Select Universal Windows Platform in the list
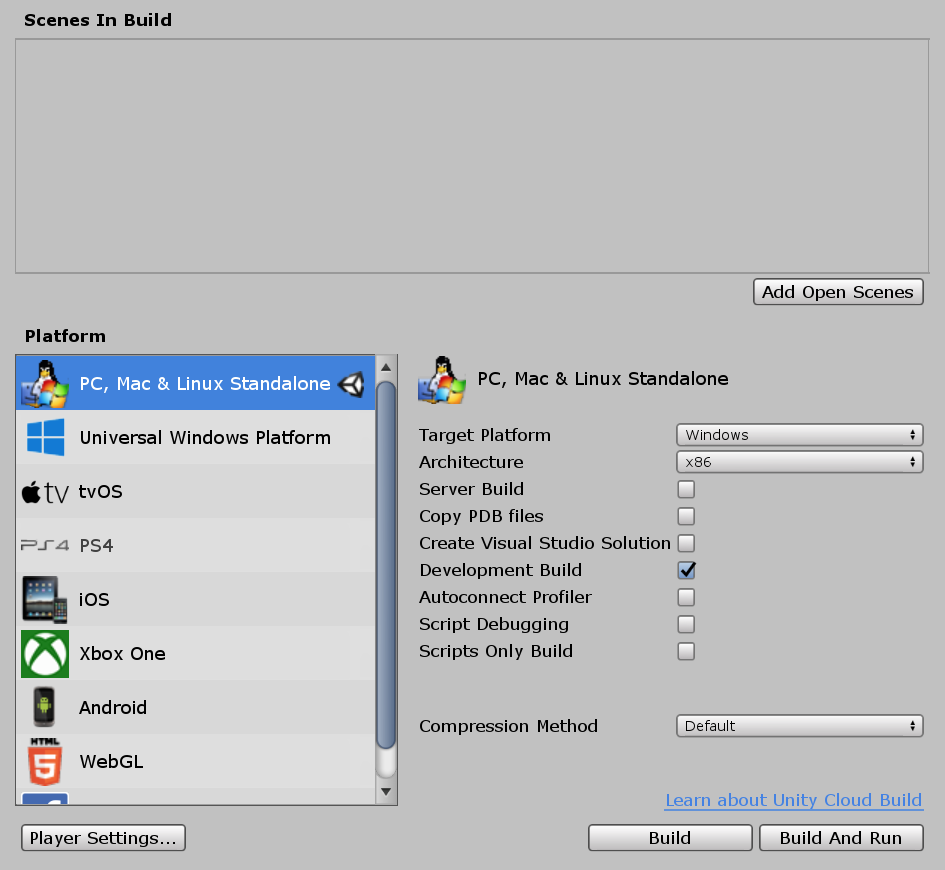Screen dimensions: 945x870 click(x=195, y=437)
